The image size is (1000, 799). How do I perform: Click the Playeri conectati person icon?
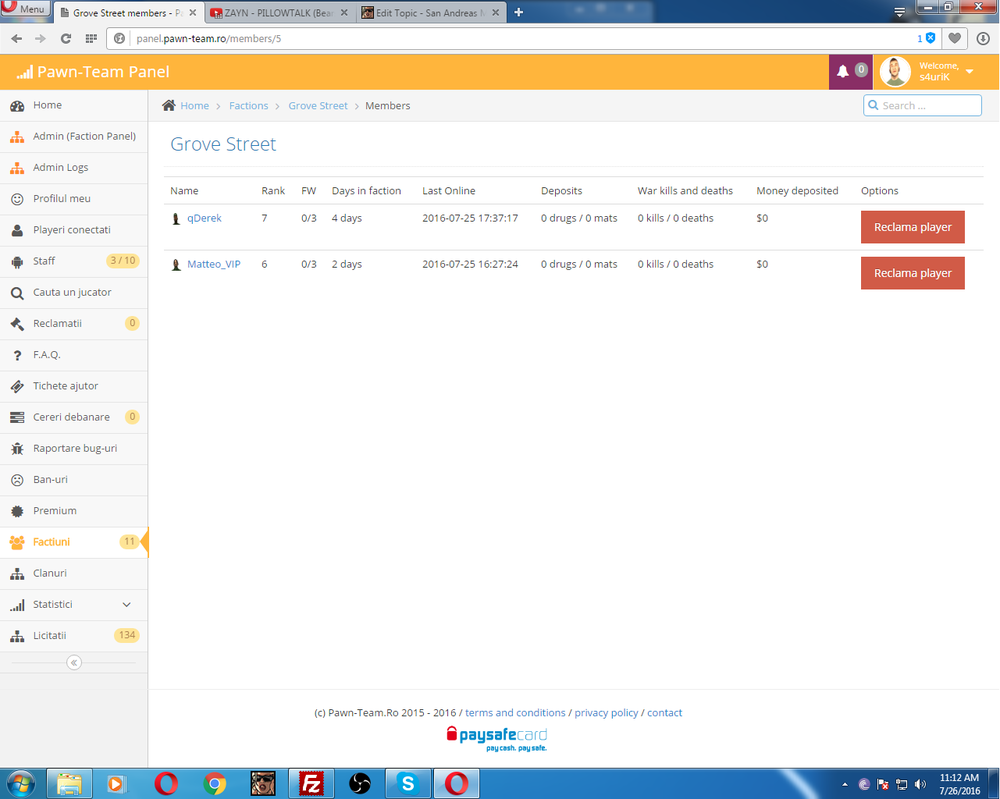tap(17, 230)
